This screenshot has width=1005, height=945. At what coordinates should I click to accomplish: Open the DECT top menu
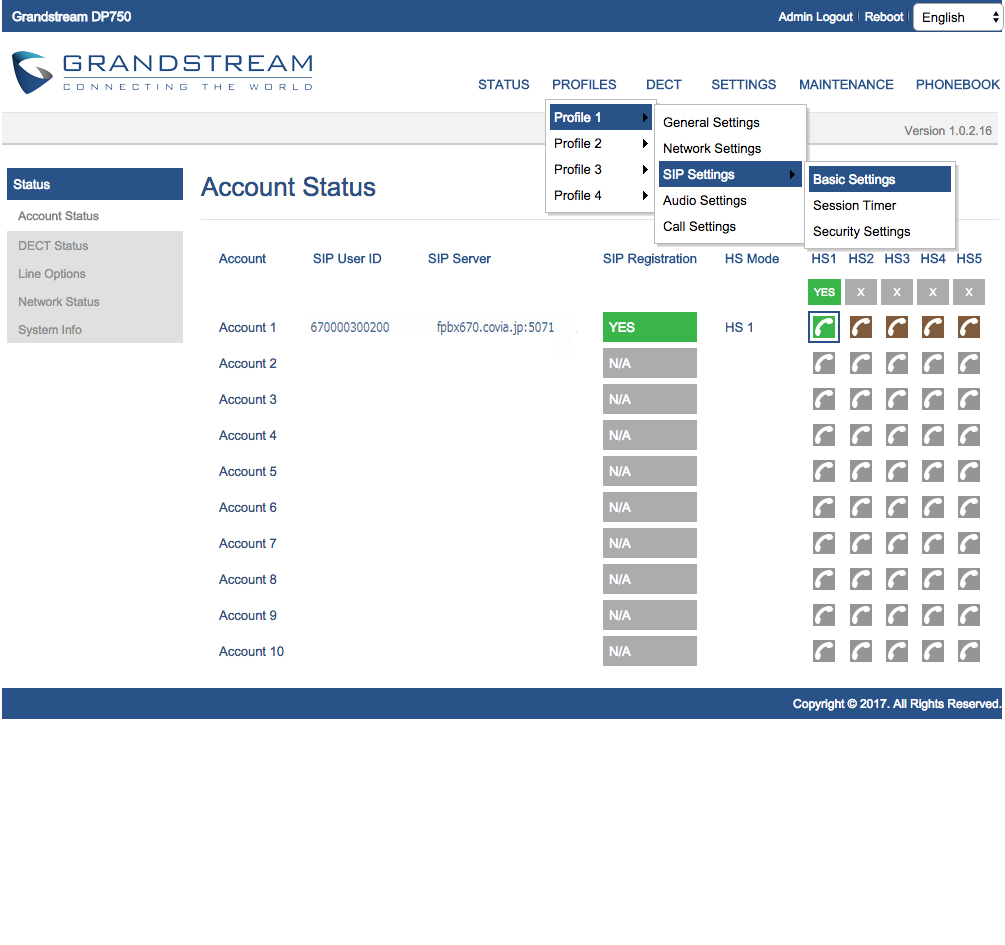point(663,85)
